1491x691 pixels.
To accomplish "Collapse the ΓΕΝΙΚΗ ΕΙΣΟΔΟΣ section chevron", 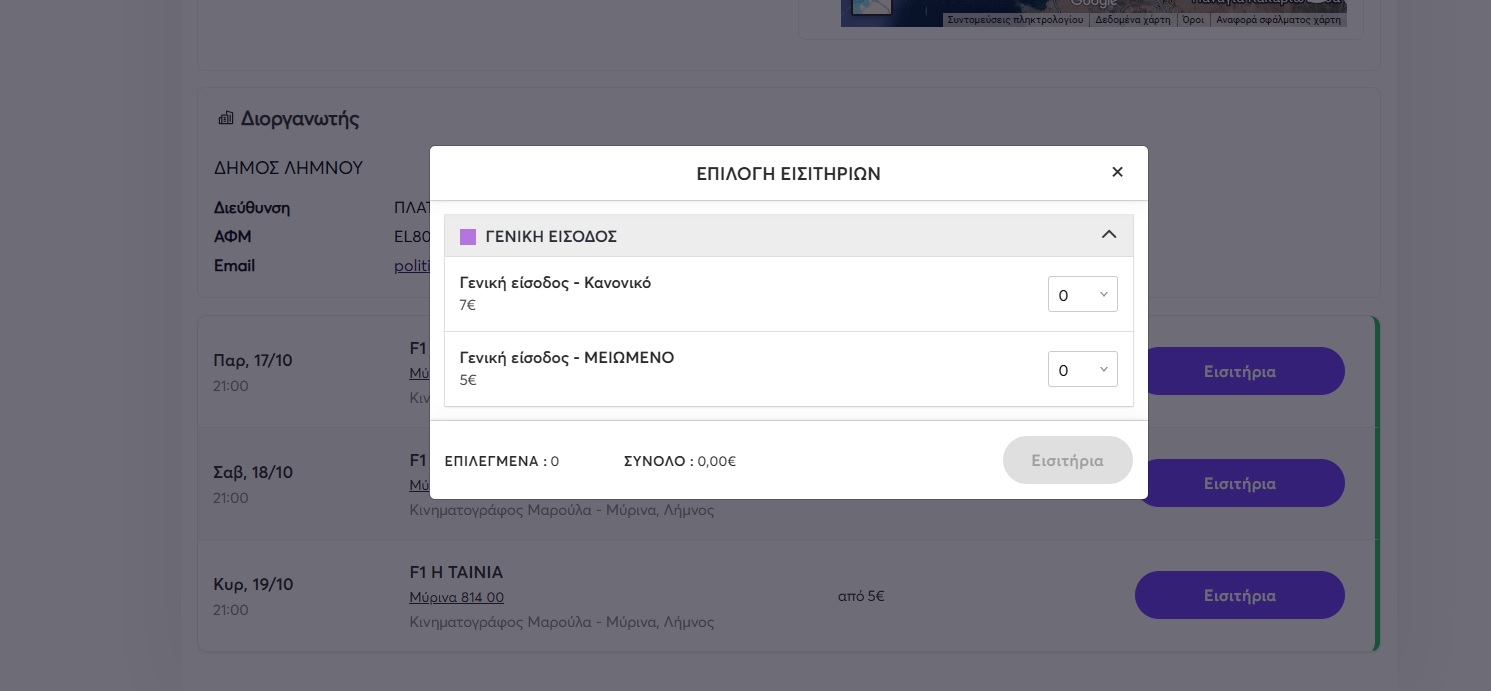I will coord(1108,235).
